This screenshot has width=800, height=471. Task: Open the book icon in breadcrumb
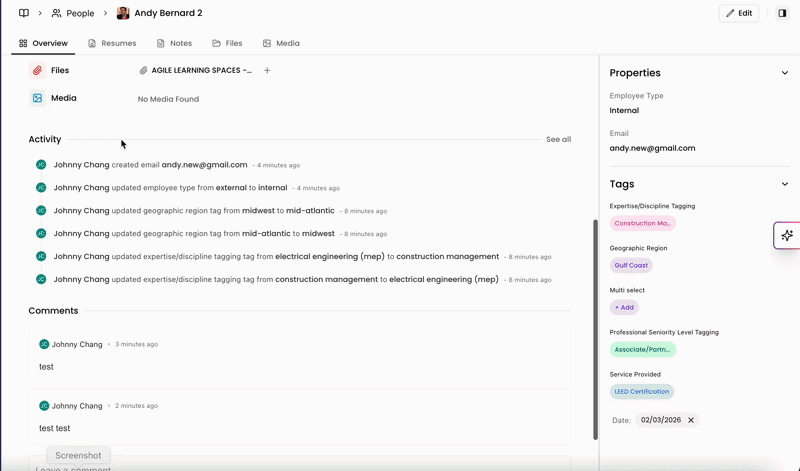point(24,13)
